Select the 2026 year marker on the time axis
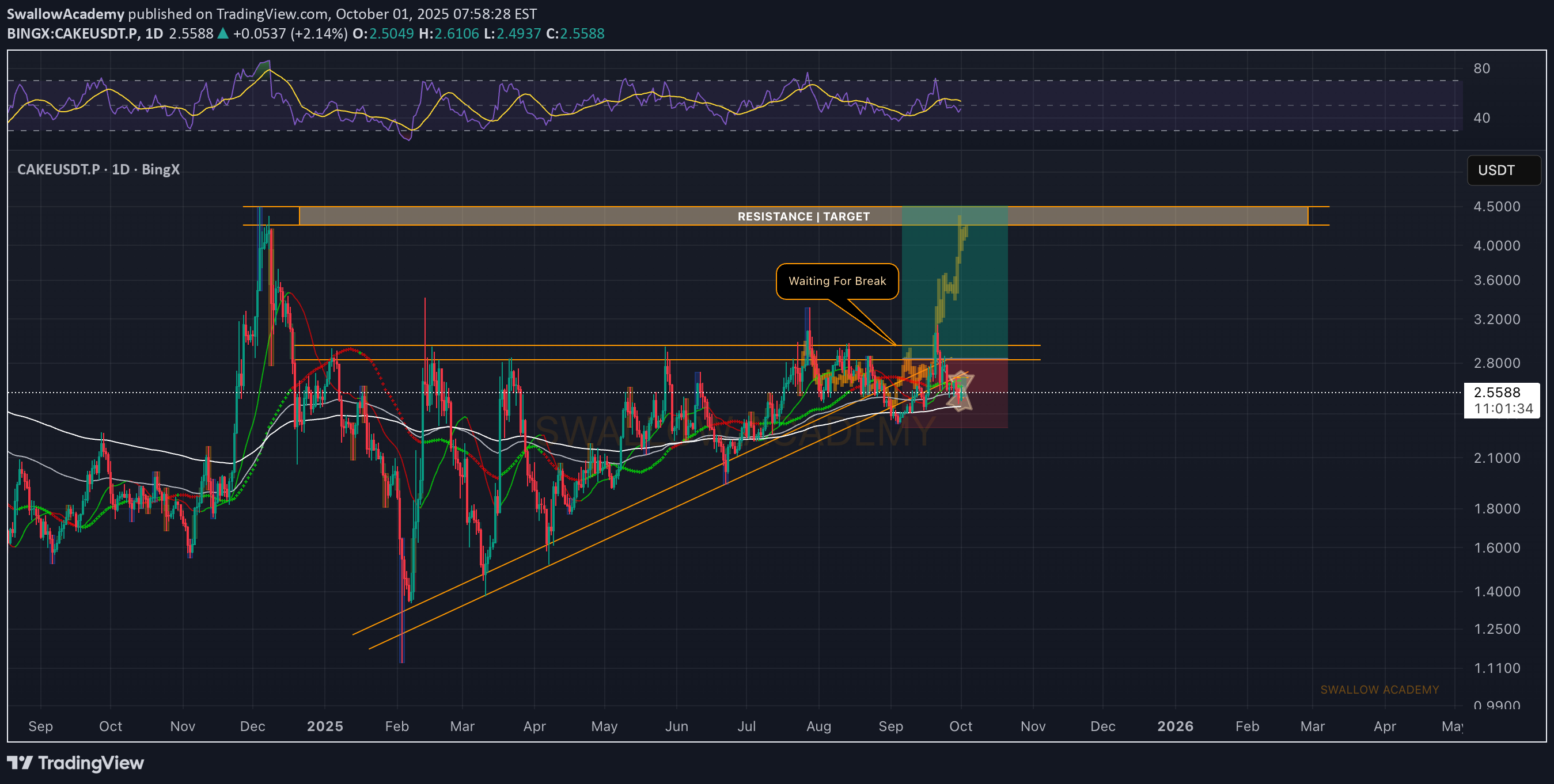Screen dimensions: 1554x784 tap(1174, 726)
